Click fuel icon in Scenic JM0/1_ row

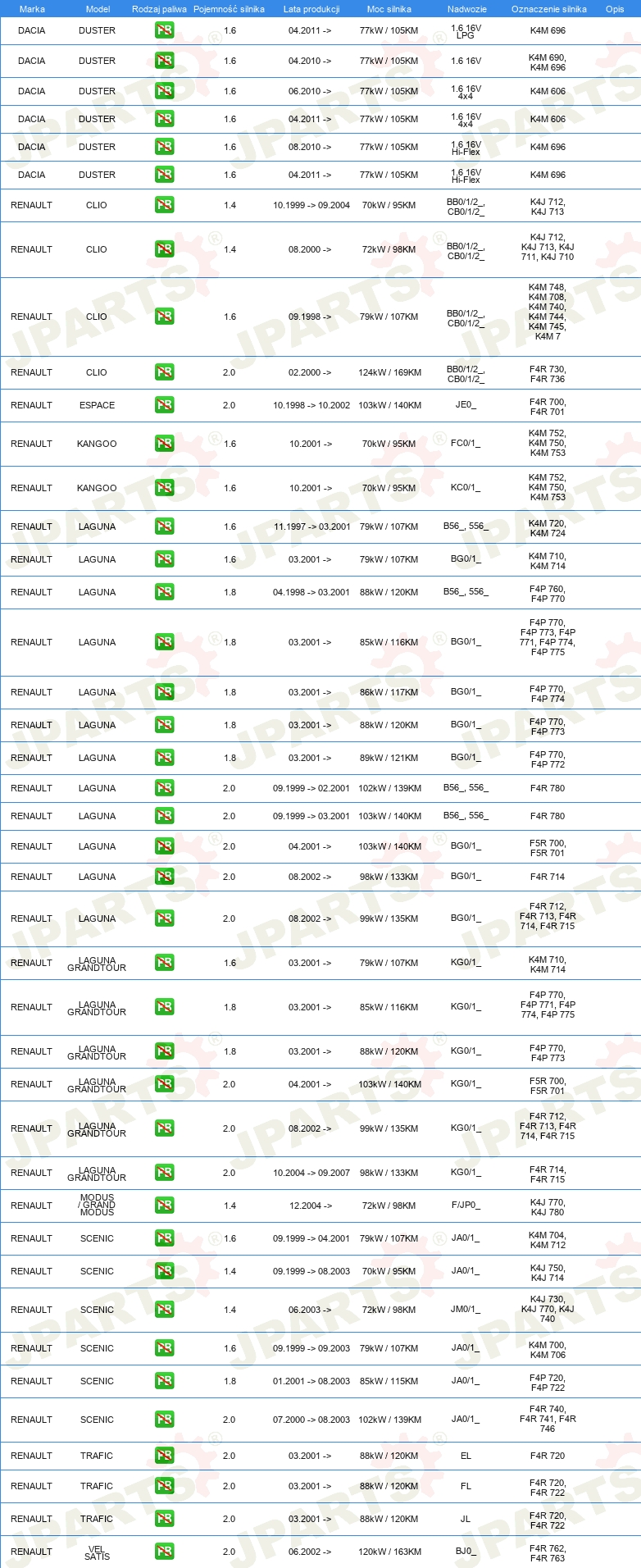click(x=165, y=1310)
